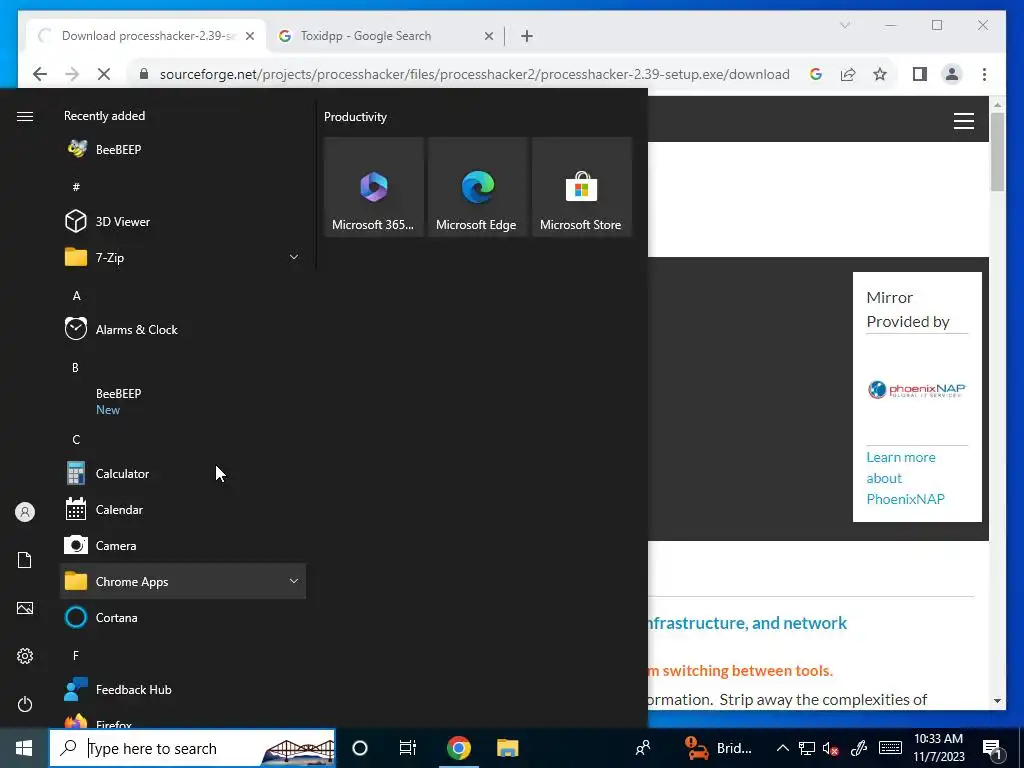
Task: Open Feedback Hub
Action: point(183,690)
